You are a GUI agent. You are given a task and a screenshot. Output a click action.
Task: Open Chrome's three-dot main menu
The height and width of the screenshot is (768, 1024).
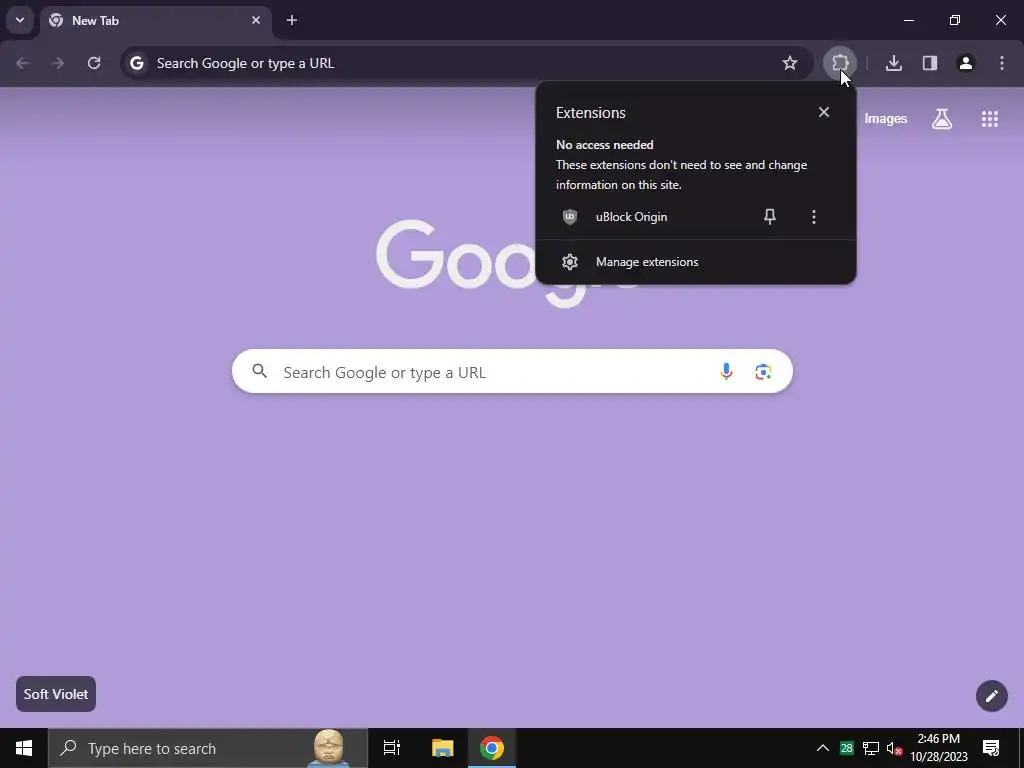click(1001, 63)
